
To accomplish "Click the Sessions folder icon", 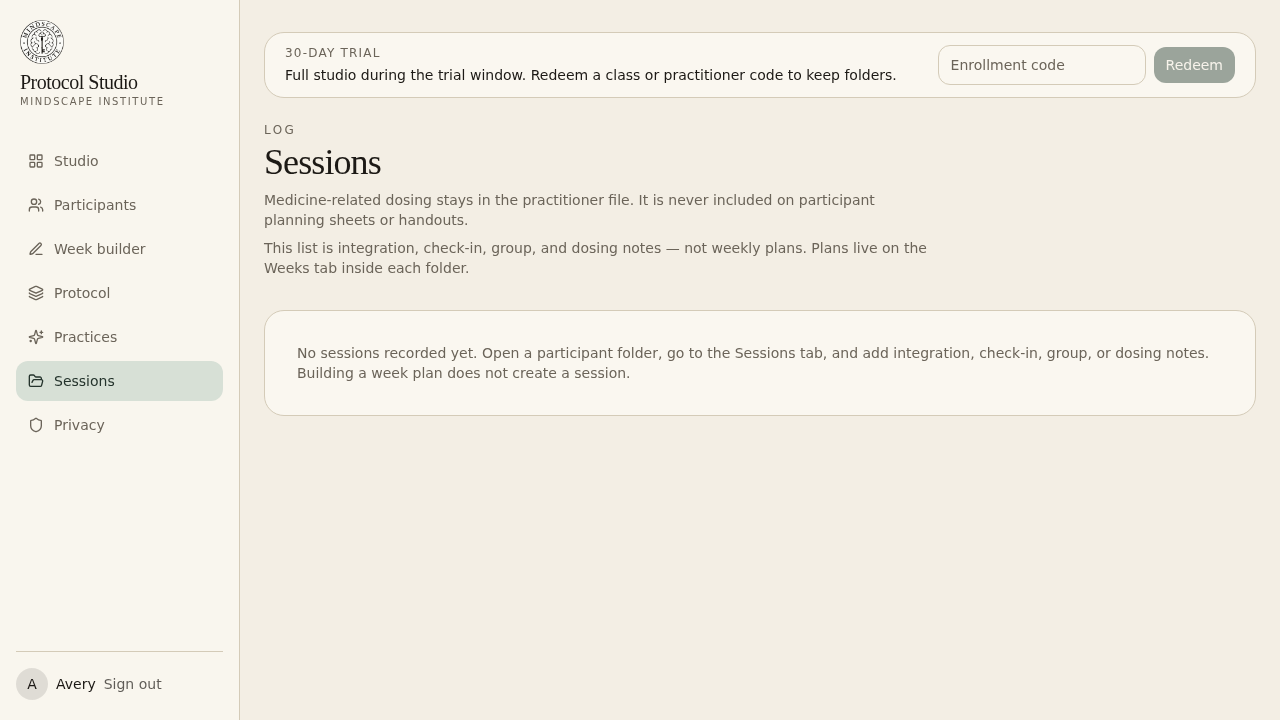I will coord(36,381).
